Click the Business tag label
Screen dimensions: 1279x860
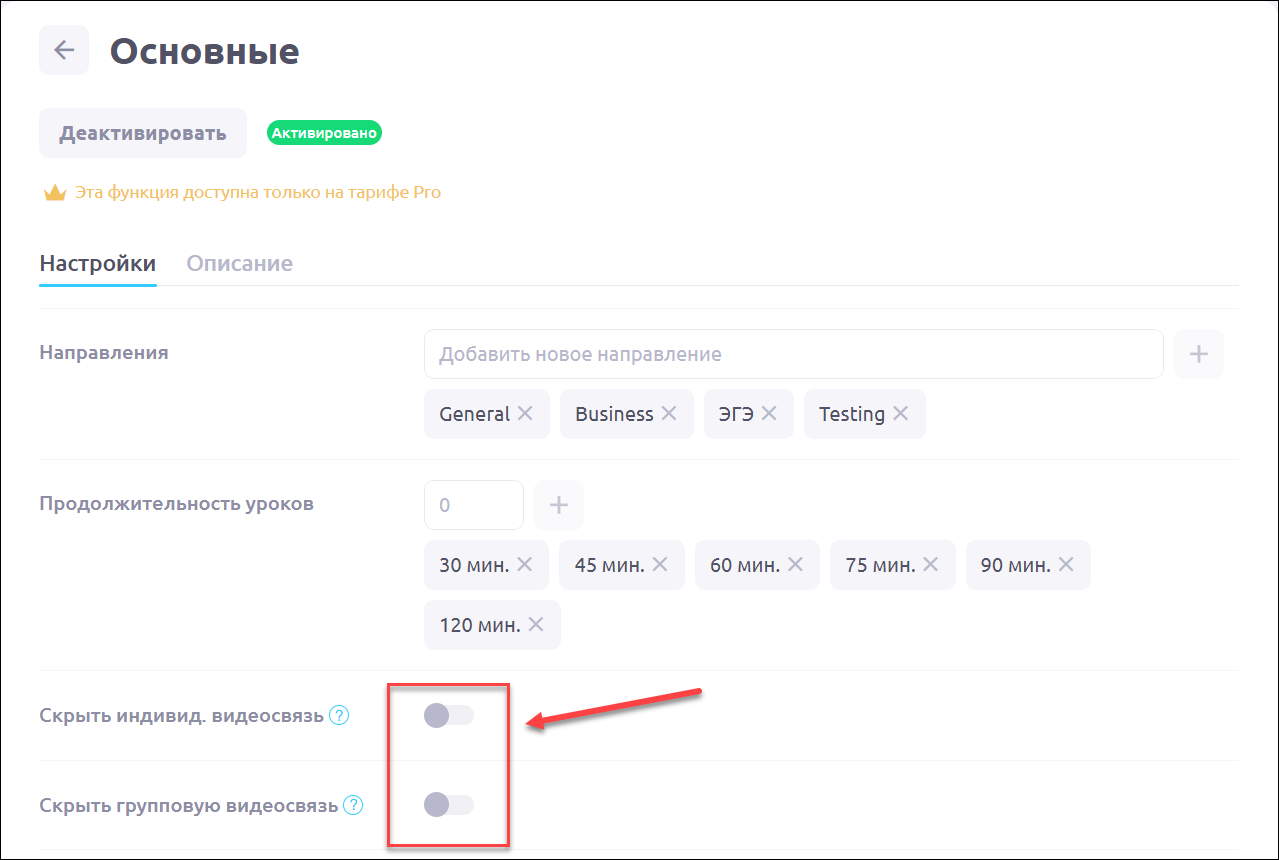click(x=614, y=414)
